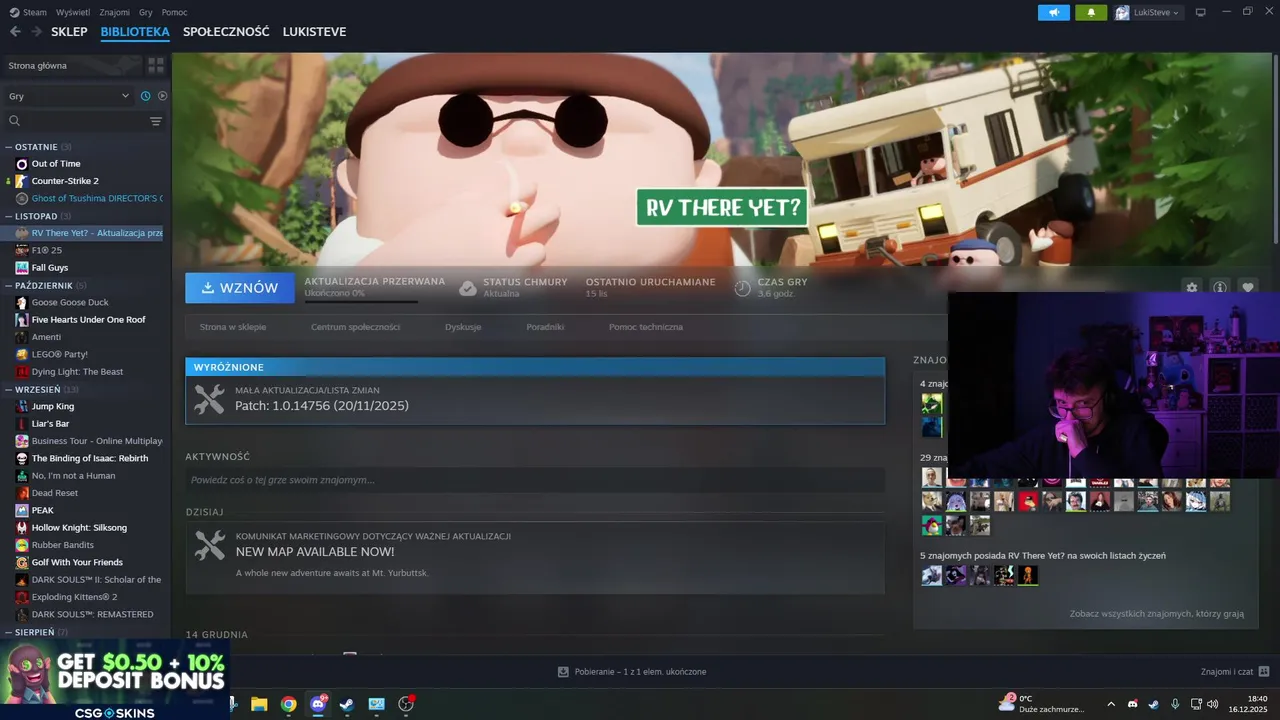Open Steam notifications bell
Viewport: 1280px width, 720px height.
click(x=1091, y=12)
